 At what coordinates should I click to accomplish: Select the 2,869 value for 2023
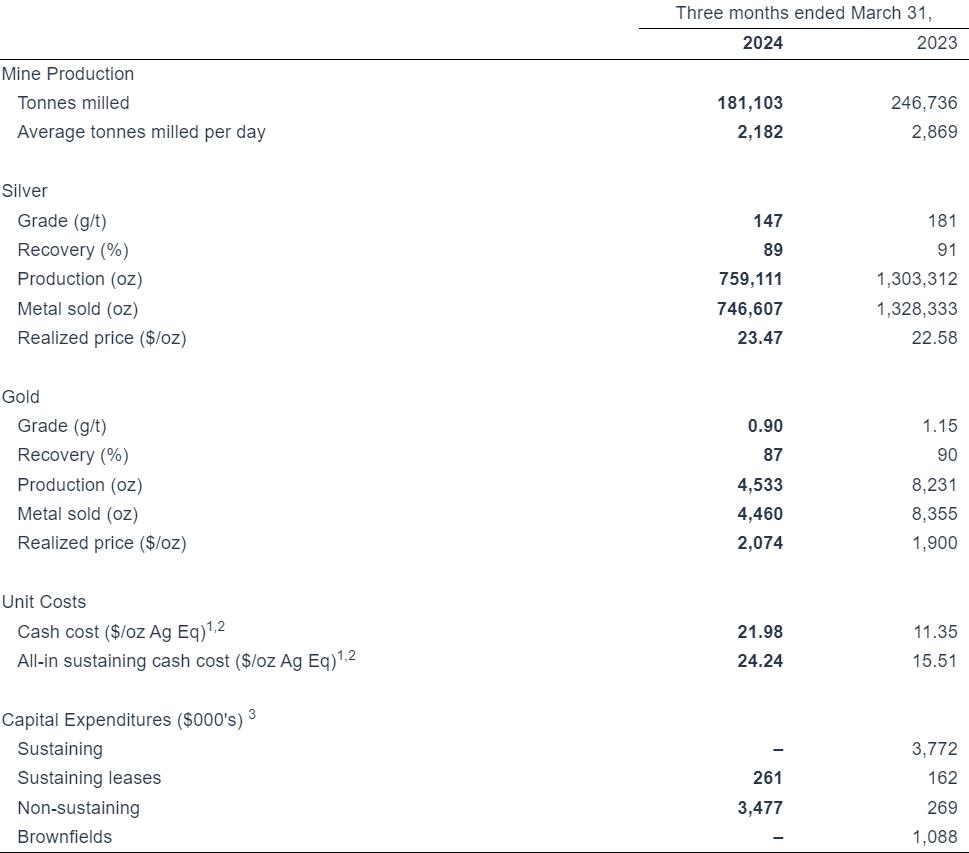[934, 132]
